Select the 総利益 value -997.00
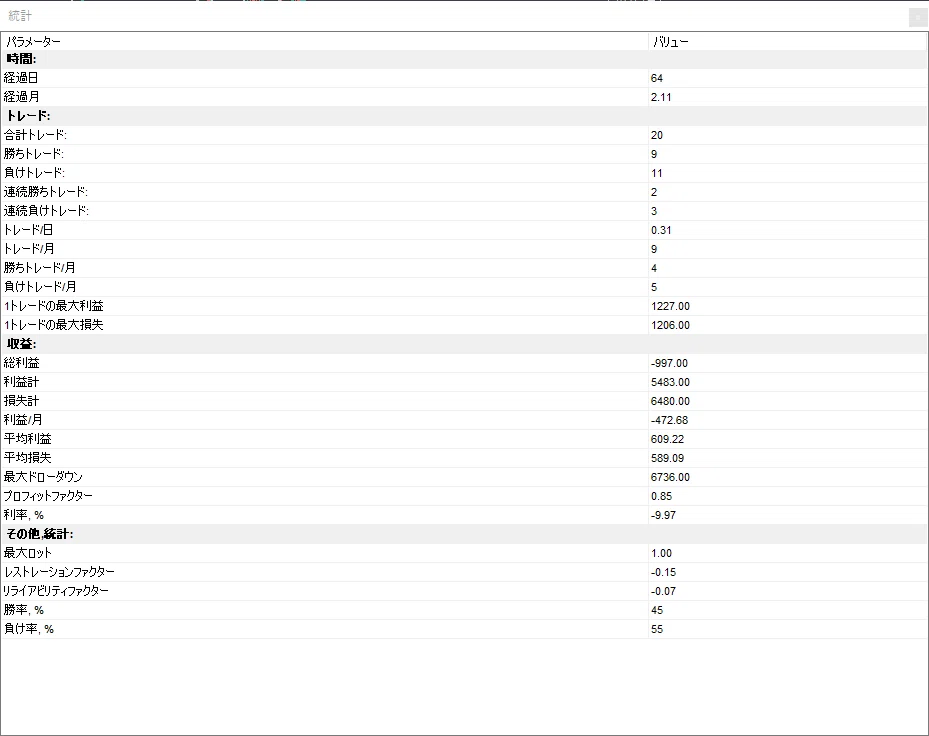Viewport: 929px width, 736px height. (x=669, y=363)
